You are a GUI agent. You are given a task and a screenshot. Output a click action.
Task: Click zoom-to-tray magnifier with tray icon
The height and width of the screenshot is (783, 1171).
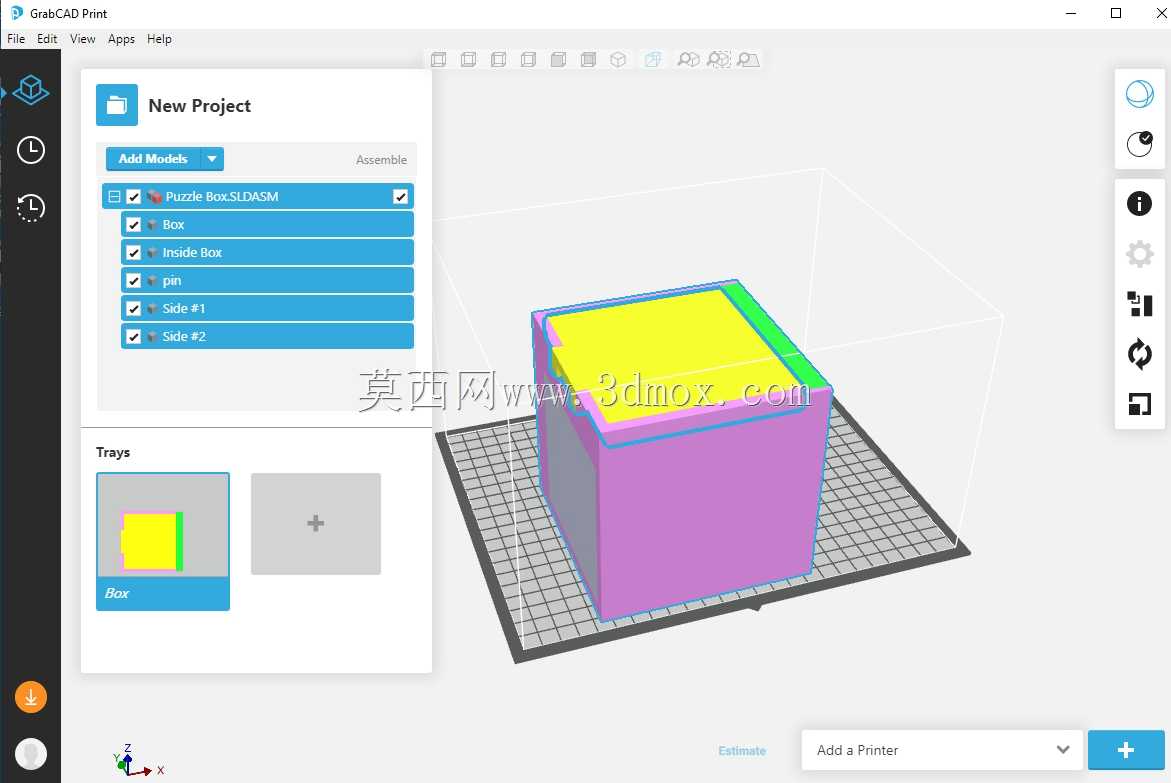[748, 60]
